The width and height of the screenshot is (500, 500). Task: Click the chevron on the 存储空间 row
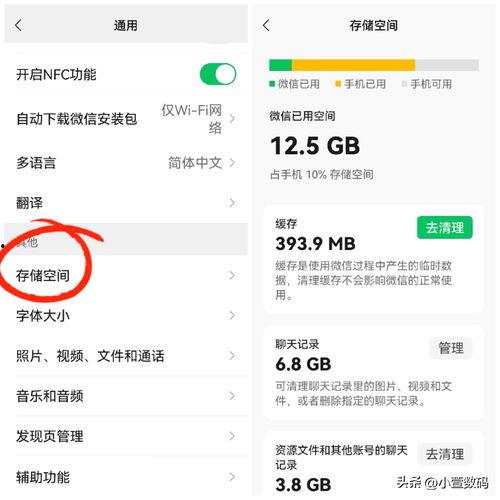[x=232, y=275]
